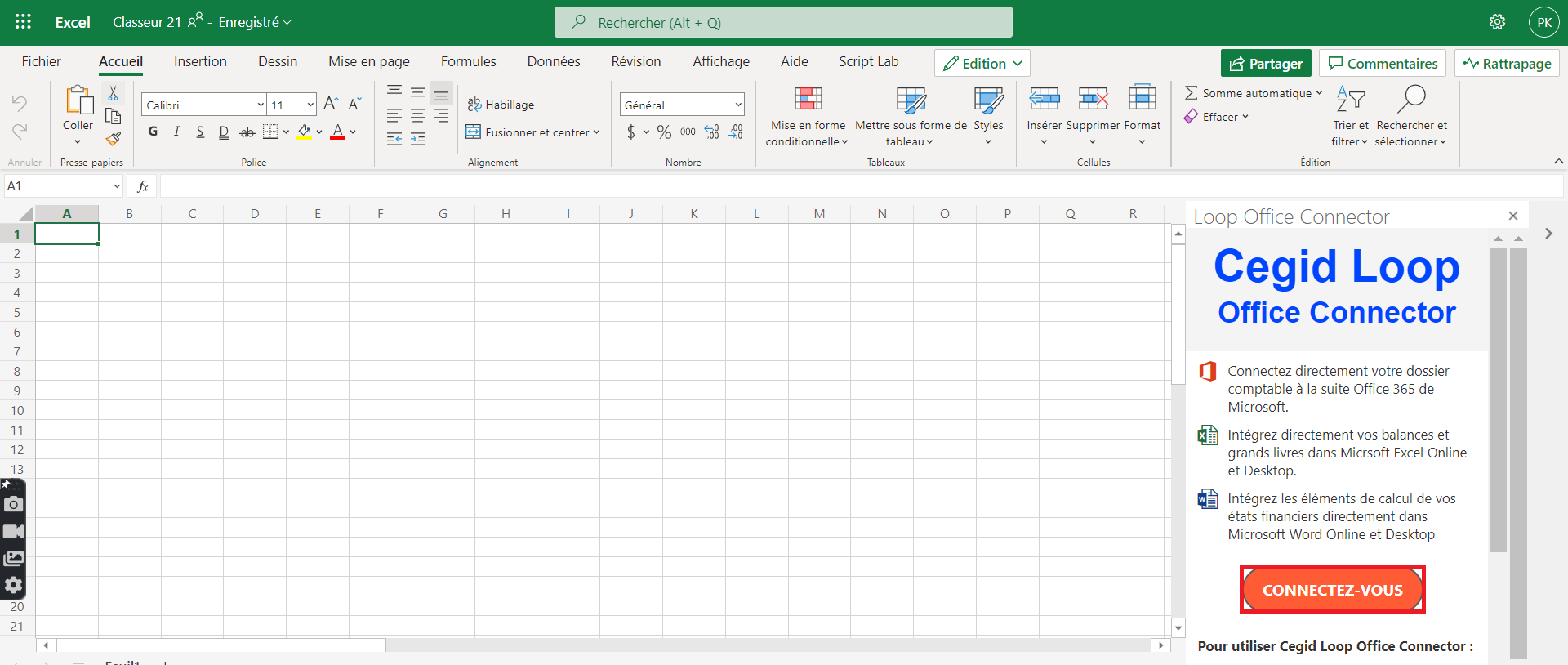Image resolution: width=1568 pixels, height=665 pixels.
Task: Apply percent style format
Action: coord(664,132)
